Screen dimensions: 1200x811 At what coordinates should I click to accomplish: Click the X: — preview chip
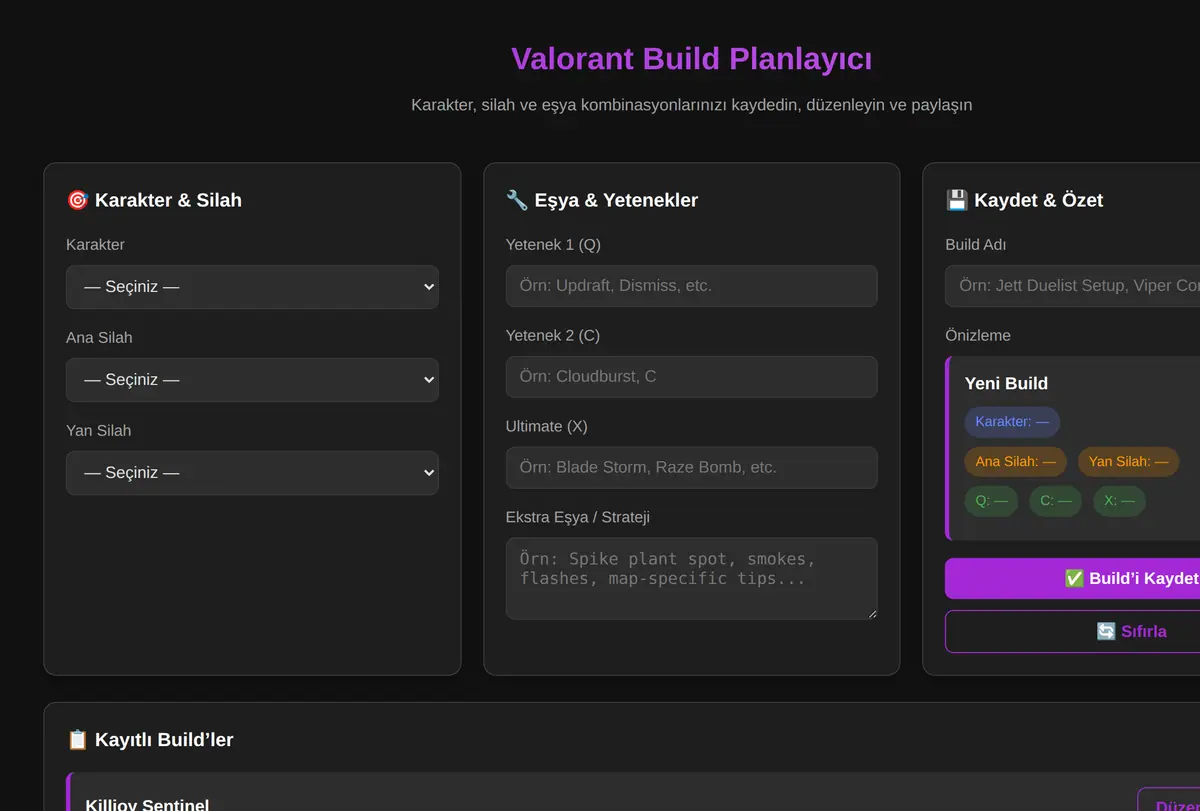pyautogui.click(x=1119, y=501)
